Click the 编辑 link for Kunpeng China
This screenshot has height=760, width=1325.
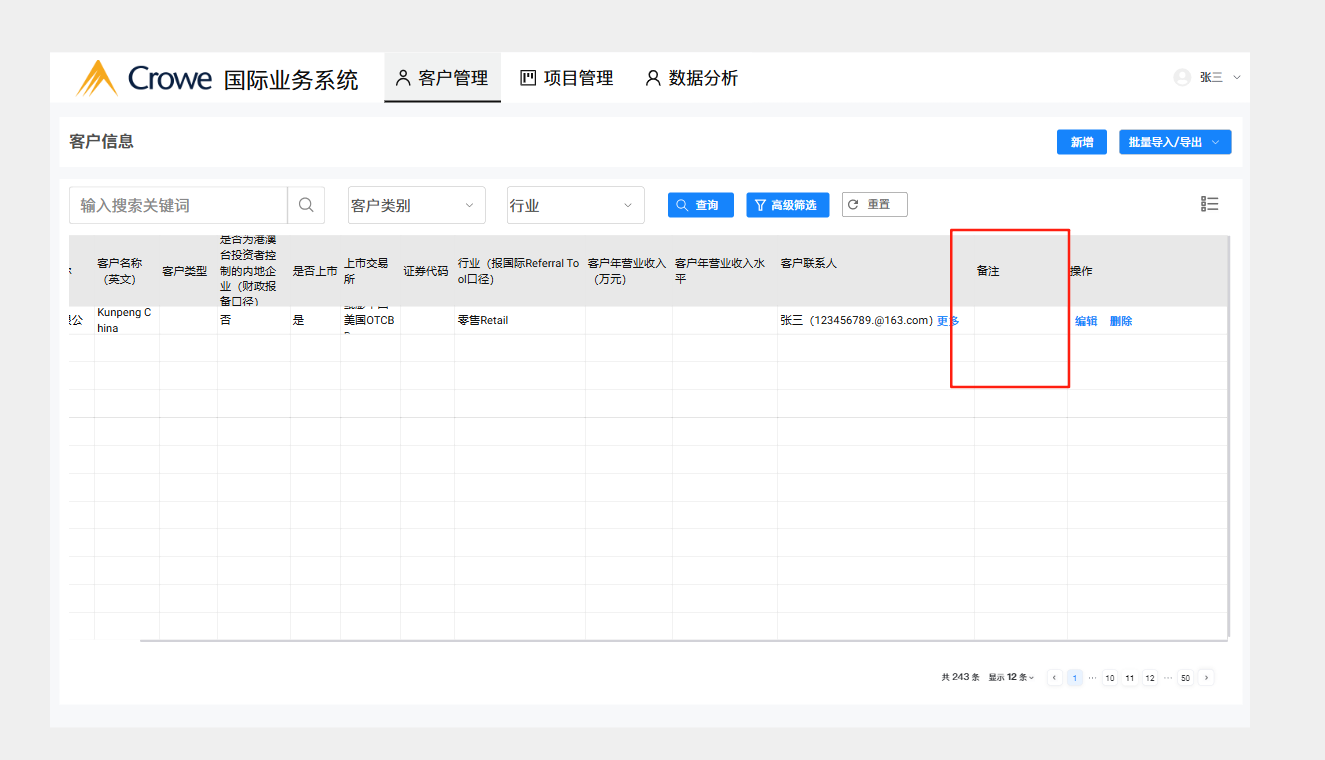[1086, 321]
